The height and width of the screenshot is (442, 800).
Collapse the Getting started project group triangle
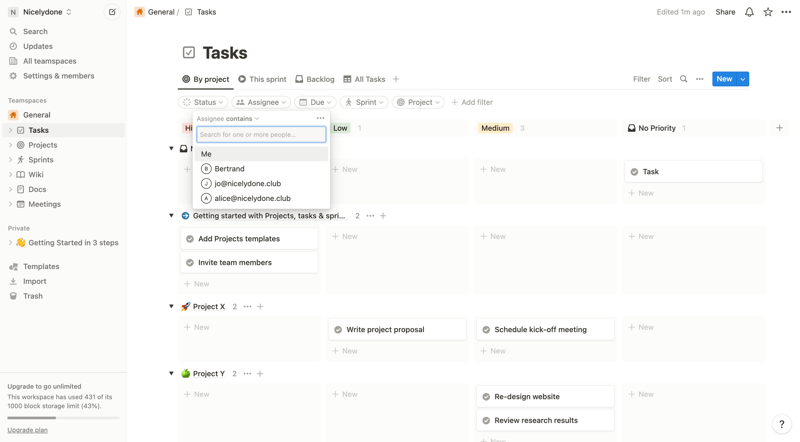pos(171,216)
